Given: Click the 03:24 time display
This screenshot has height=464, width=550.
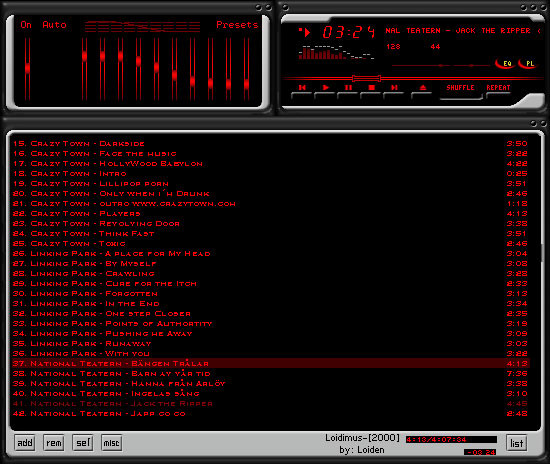Looking at the screenshot, I should (x=348, y=32).
